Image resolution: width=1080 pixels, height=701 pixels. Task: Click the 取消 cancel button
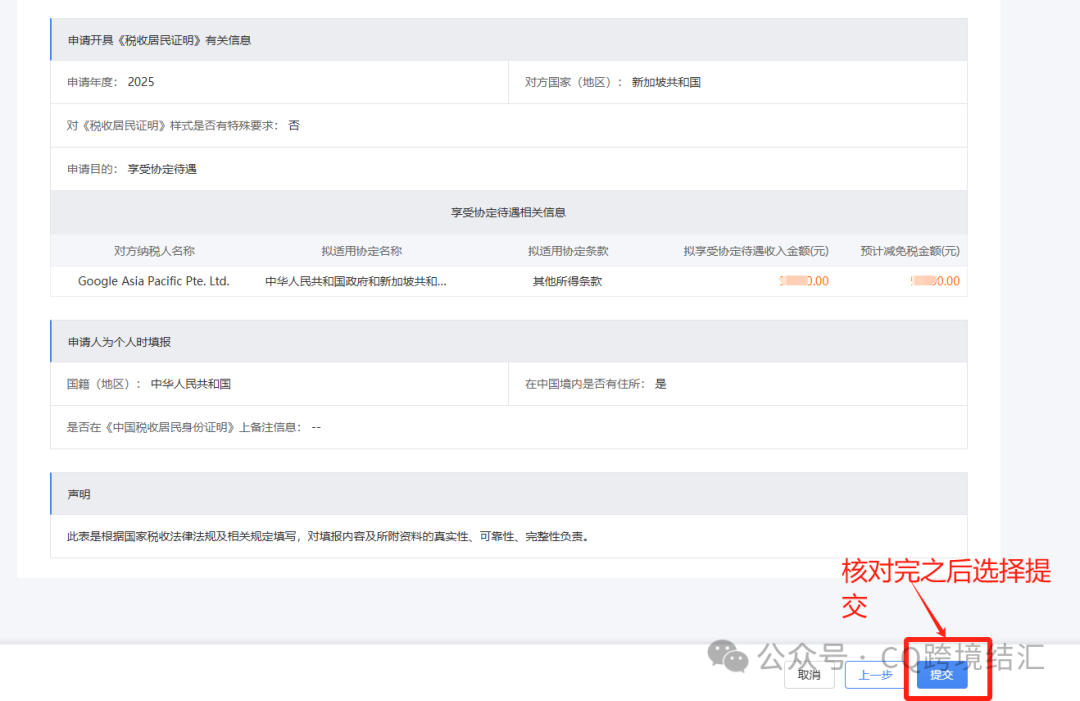pyautogui.click(x=809, y=674)
